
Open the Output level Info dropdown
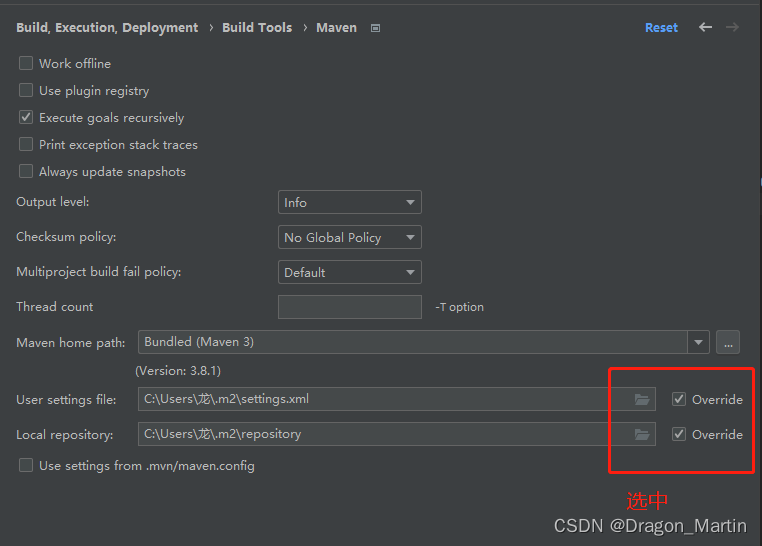349,202
